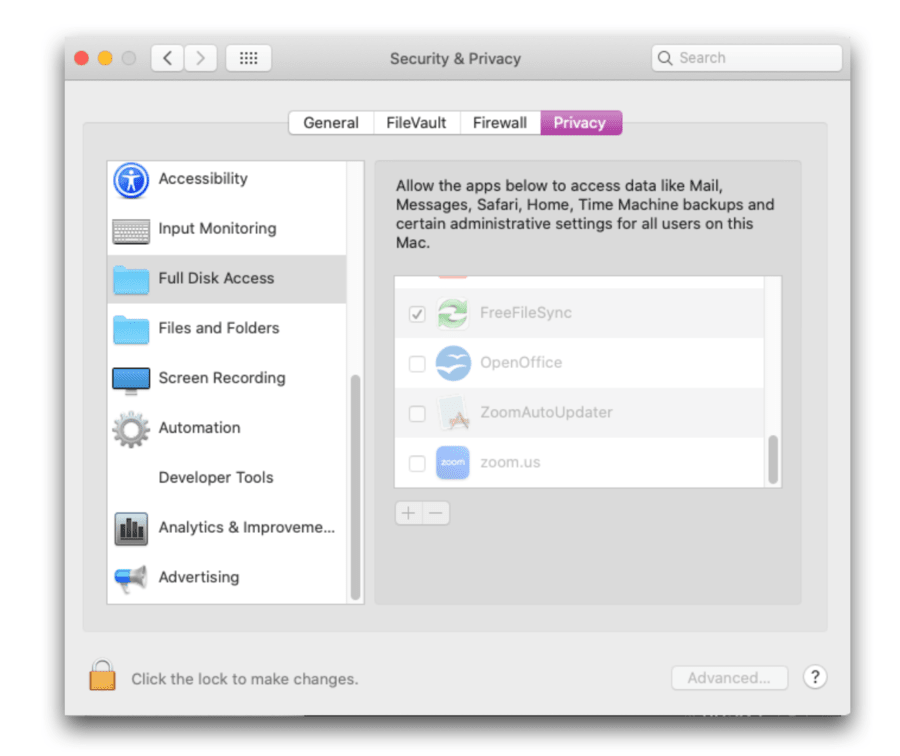The width and height of the screenshot is (900, 756).
Task: Click the Screen Recording display icon
Action: click(x=130, y=378)
